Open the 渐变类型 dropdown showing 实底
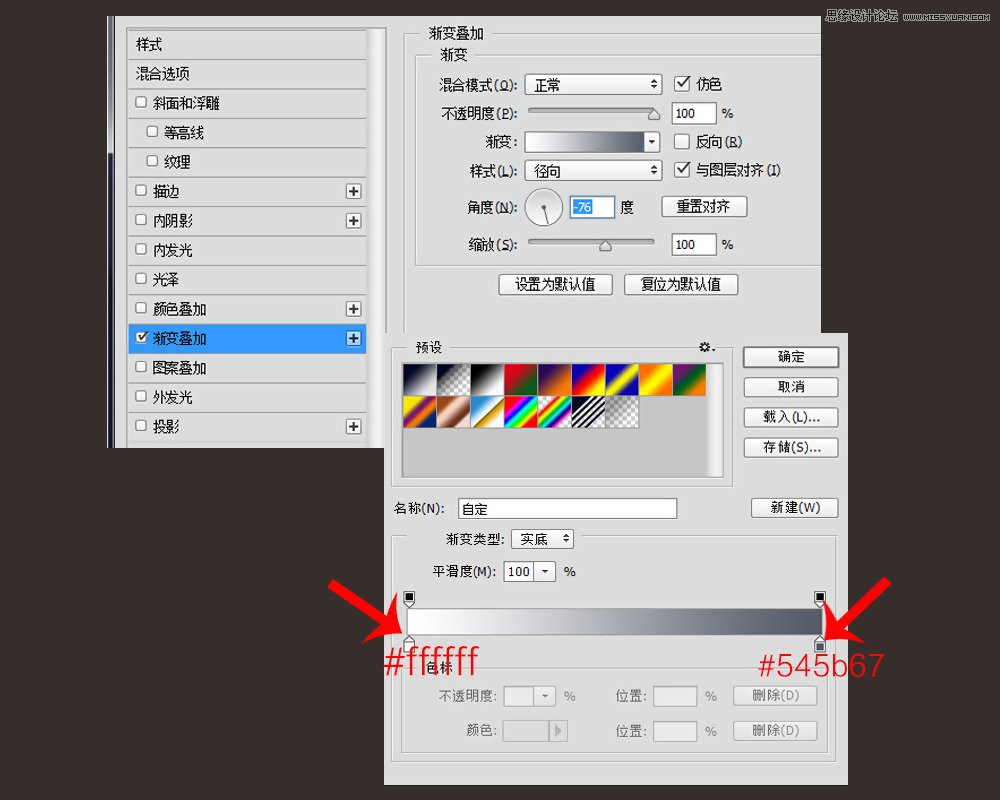The image size is (1000, 800). [541, 539]
